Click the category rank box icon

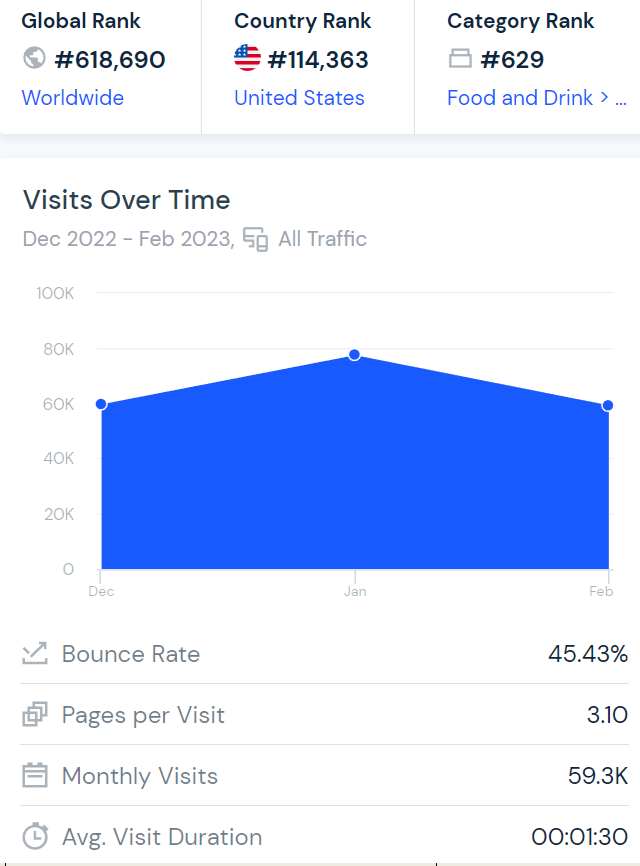click(x=460, y=60)
